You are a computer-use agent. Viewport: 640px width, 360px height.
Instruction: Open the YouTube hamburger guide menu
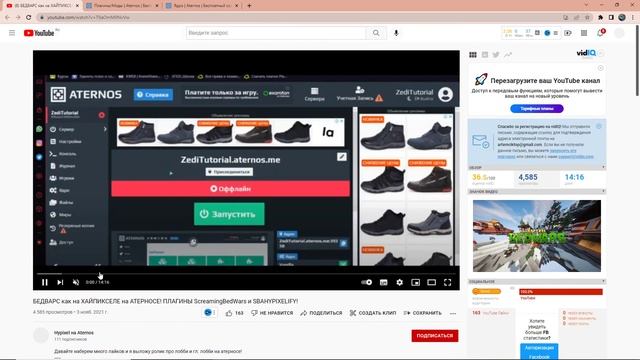pos(12,33)
